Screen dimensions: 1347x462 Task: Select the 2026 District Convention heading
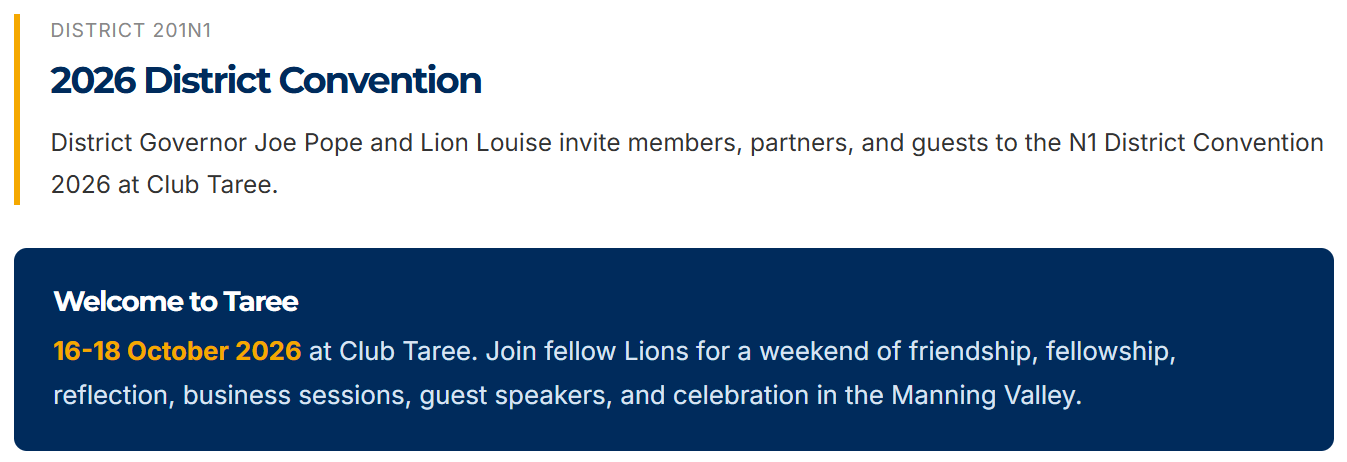click(x=266, y=80)
